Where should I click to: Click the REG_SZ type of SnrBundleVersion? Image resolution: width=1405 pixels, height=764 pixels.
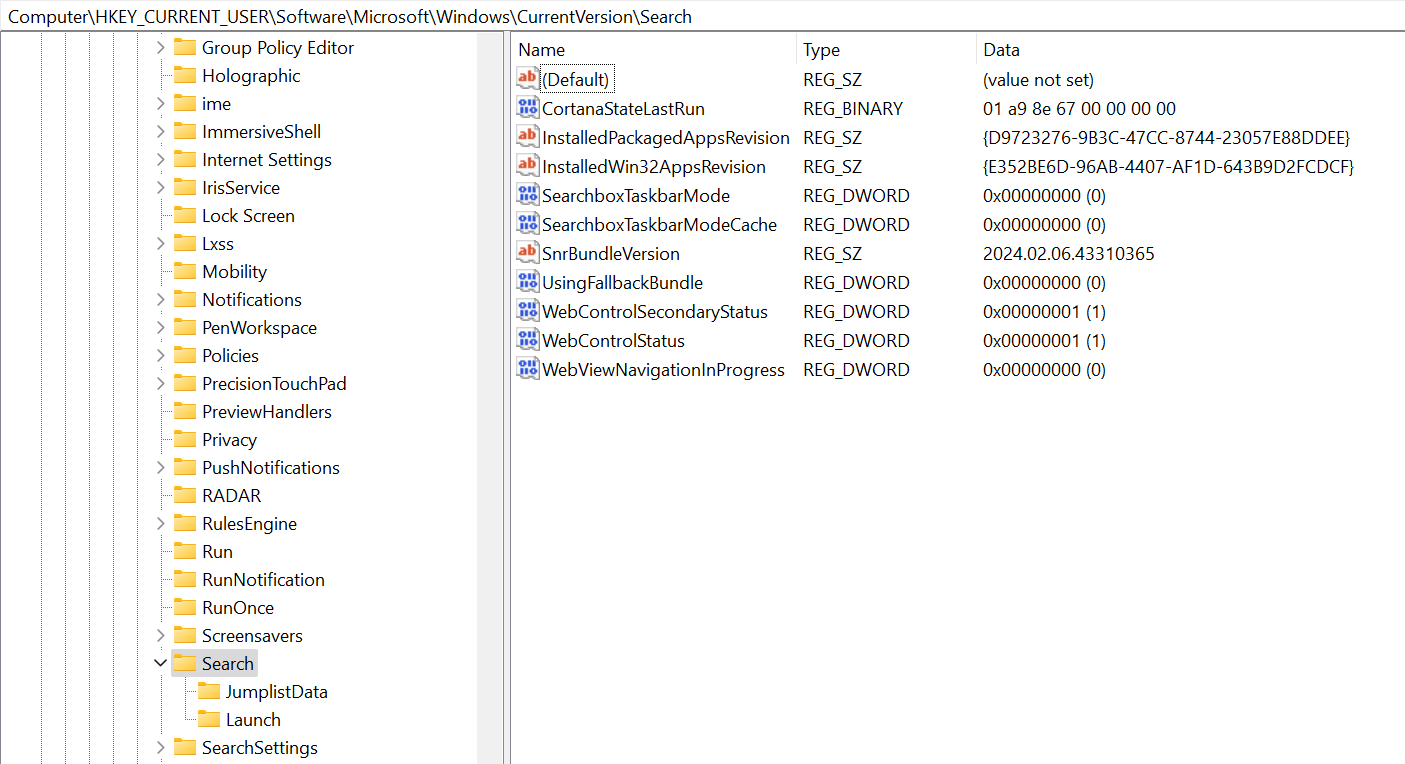pos(832,253)
